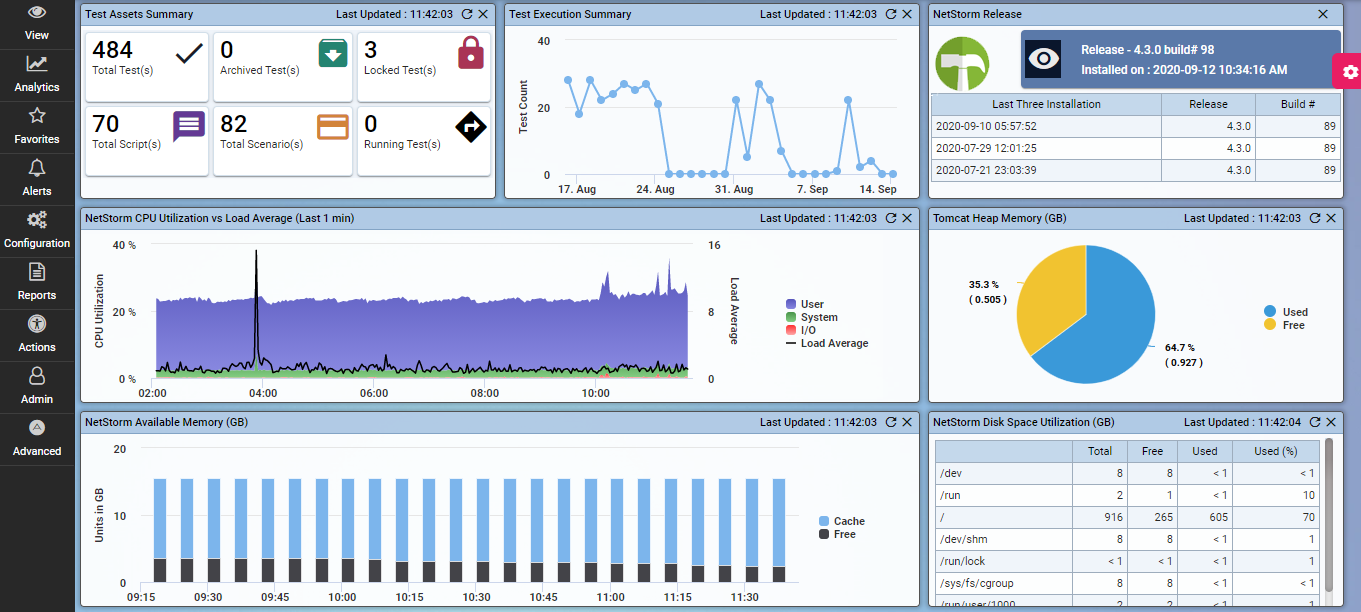
Task: Show Alerts from the sidebar
Action: (x=37, y=179)
